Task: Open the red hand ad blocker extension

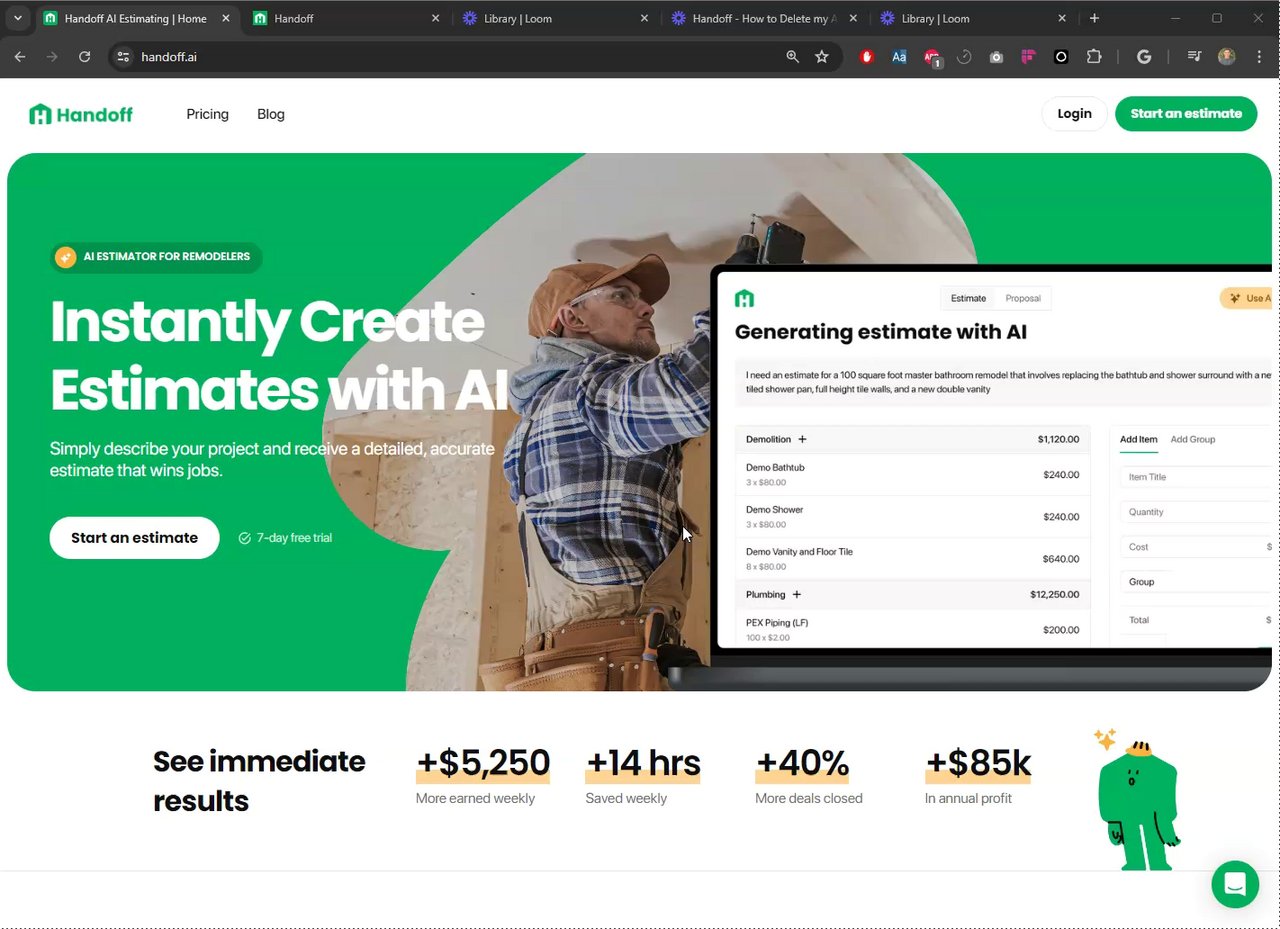Action: point(867,57)
